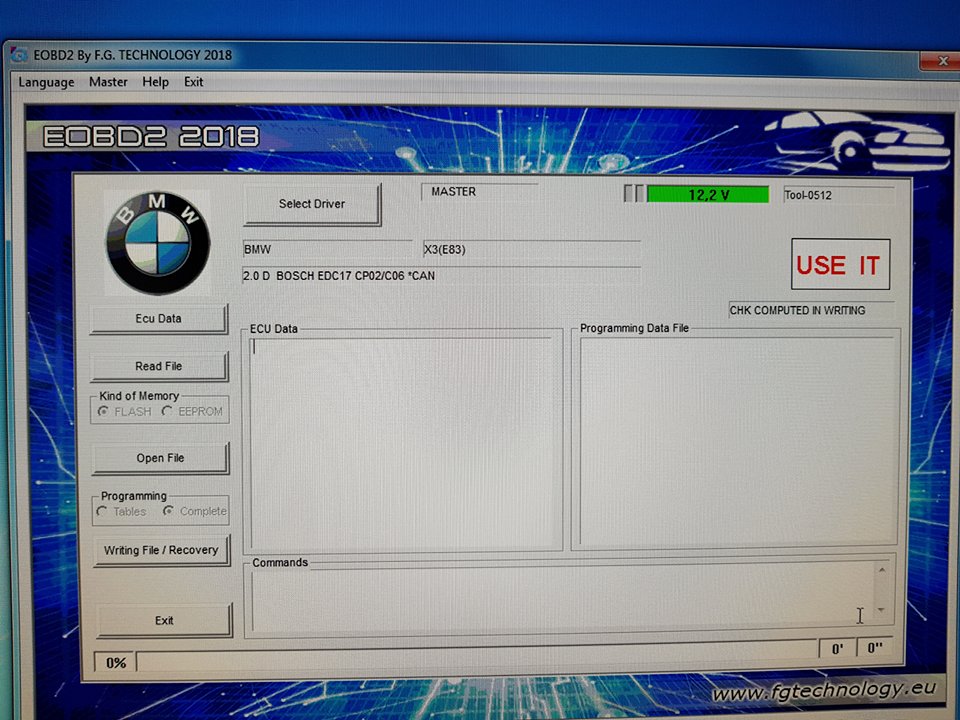This screenshot has height=720, width=960.
Task: Click the Exit button in left panel
Action: pyautogui.click(x=164, y=620)
